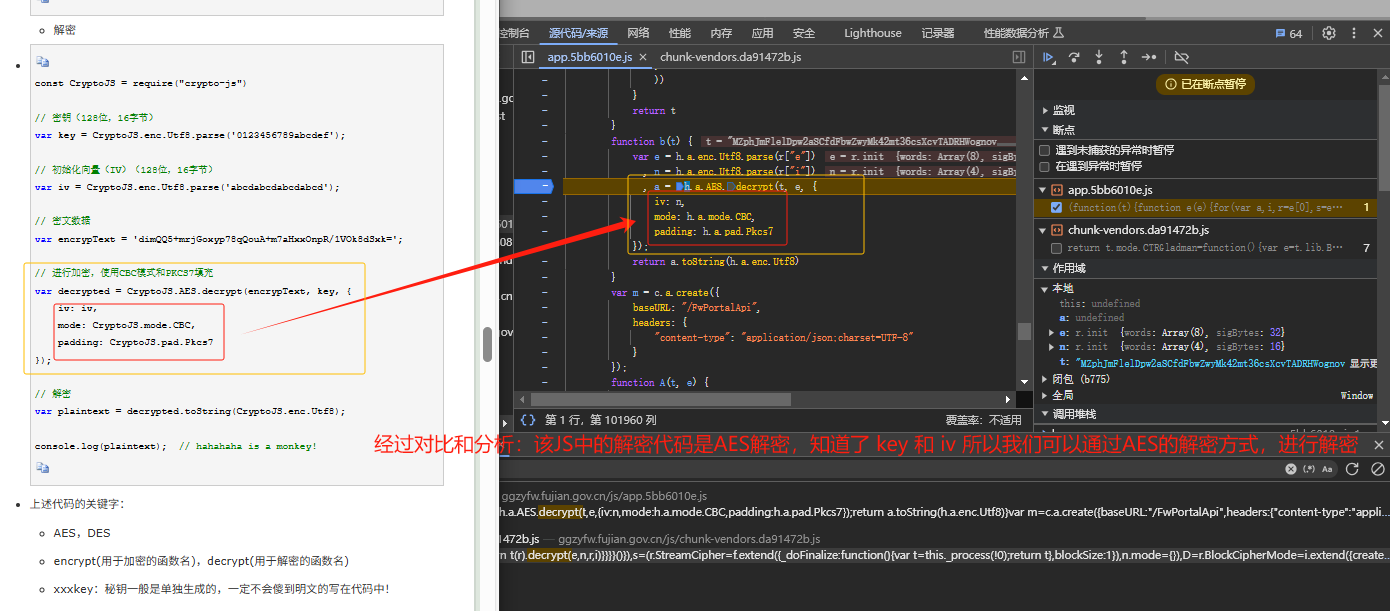
Task: Collapse app.5bb6010e.js breakpoint group
Action: point(1043,190)
